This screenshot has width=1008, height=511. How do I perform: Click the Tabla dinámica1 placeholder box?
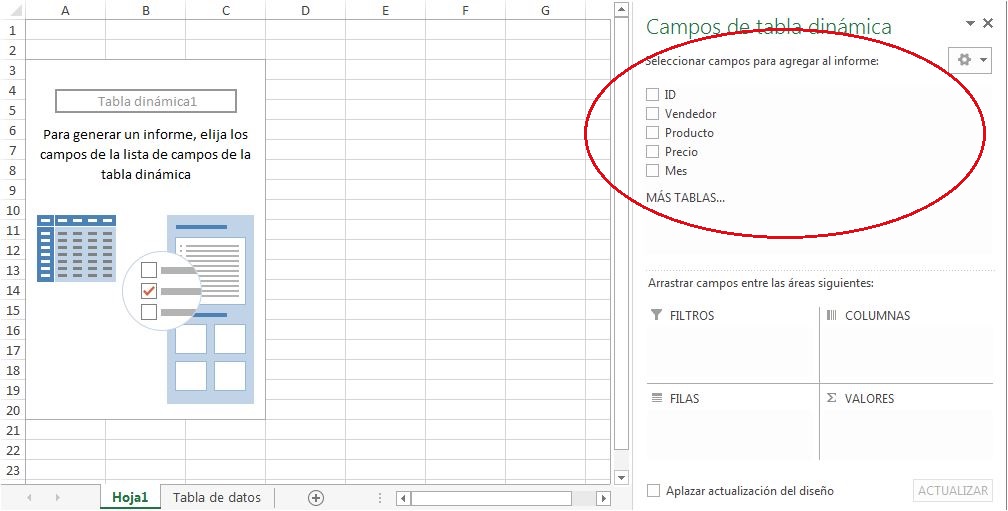(x=146, y=101)
